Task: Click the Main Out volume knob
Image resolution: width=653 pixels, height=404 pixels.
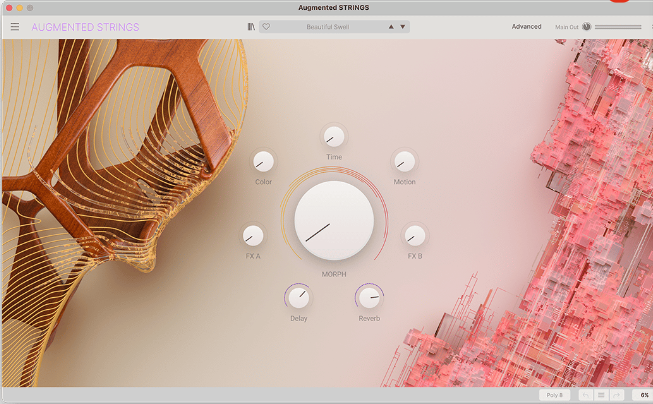Action: pyautogui.click(x=587, y=27)
